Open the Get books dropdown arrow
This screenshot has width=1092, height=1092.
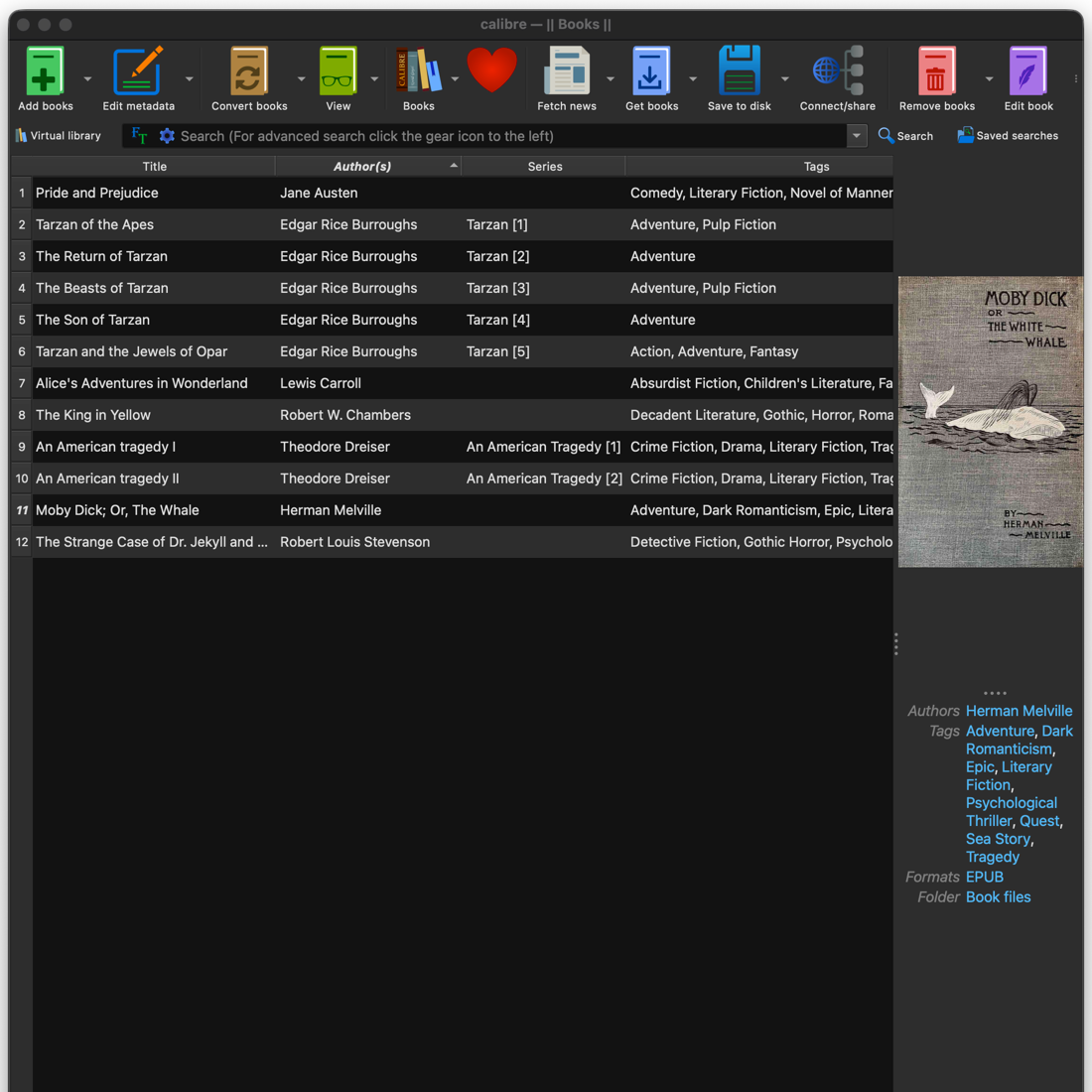(x=693, y=79)
